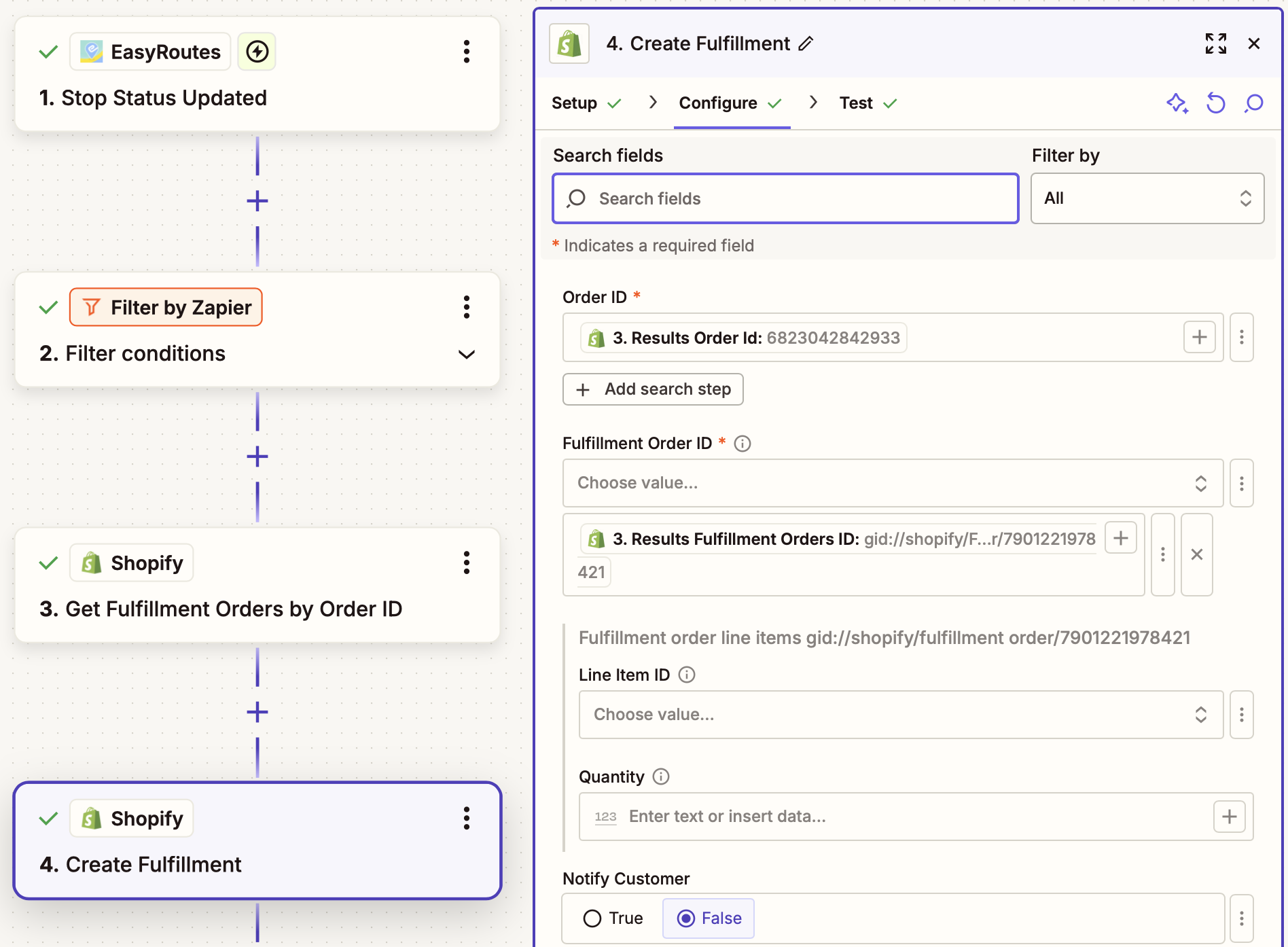Screen dimensions: 1288x947
Task: Remove the Results Fulfillment Orders ID value
Action: click(x=1196, y=554)
